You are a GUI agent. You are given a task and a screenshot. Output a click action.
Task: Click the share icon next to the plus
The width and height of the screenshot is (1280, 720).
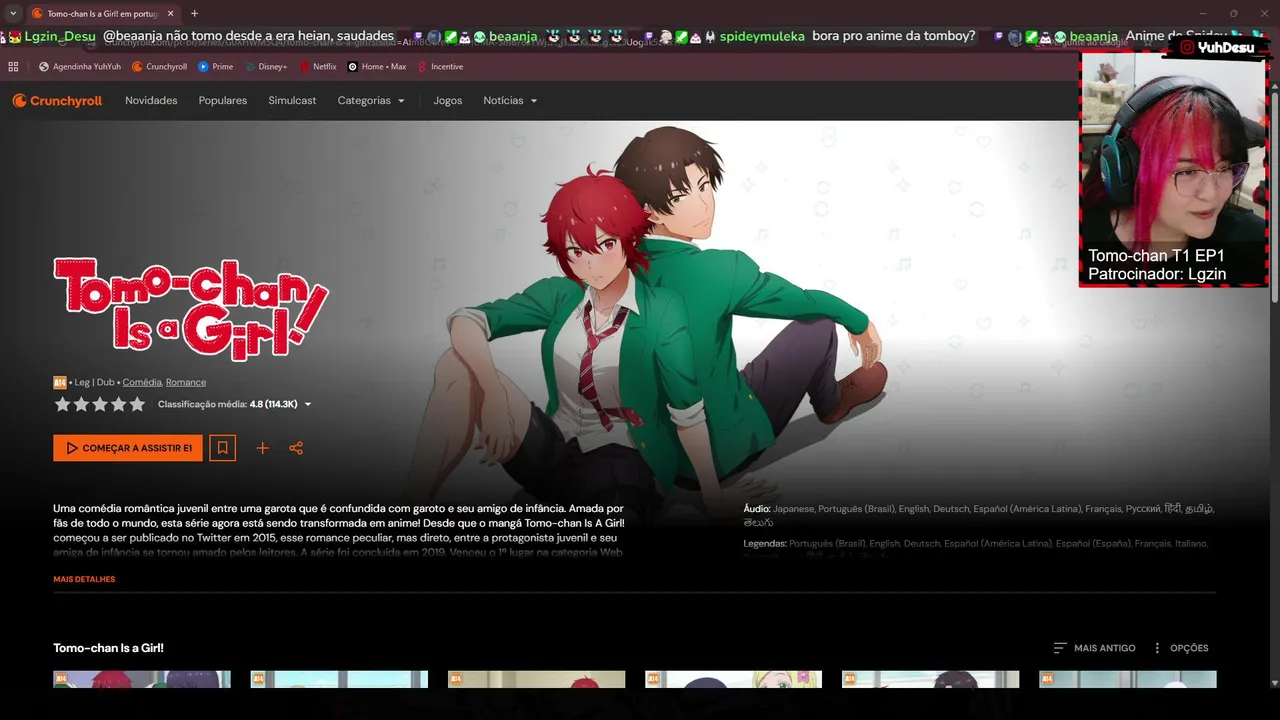pyautogui.click(x=296, y=448)
